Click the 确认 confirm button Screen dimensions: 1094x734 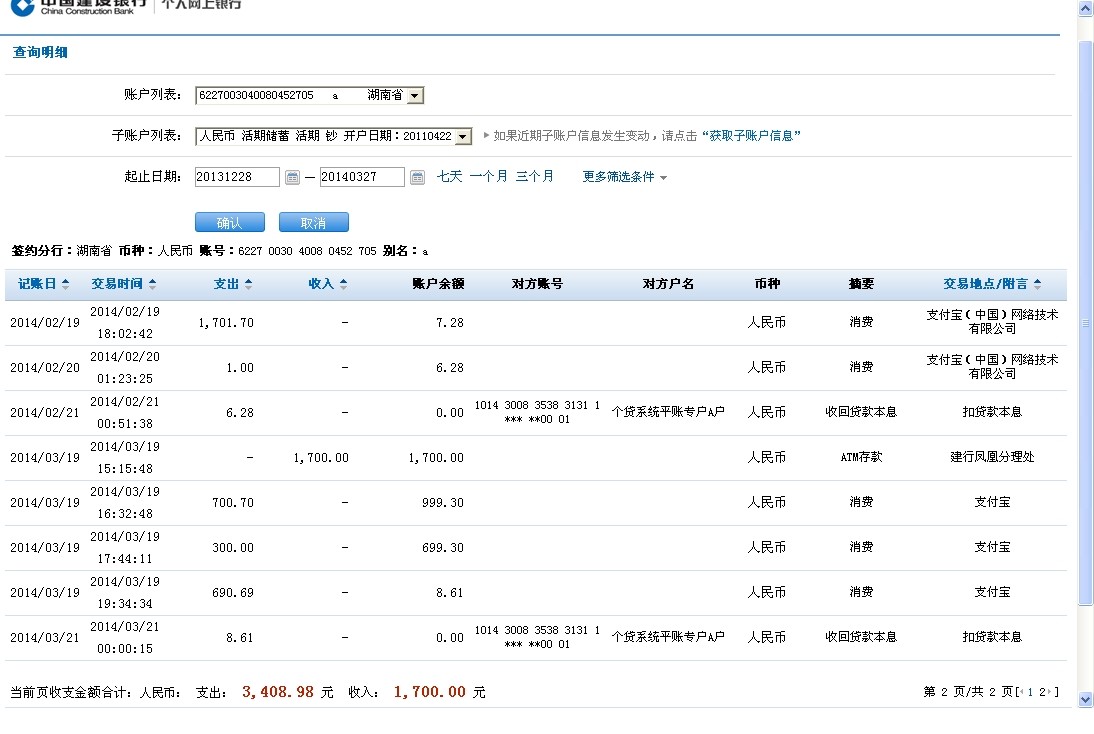click(x=229, y=222)
